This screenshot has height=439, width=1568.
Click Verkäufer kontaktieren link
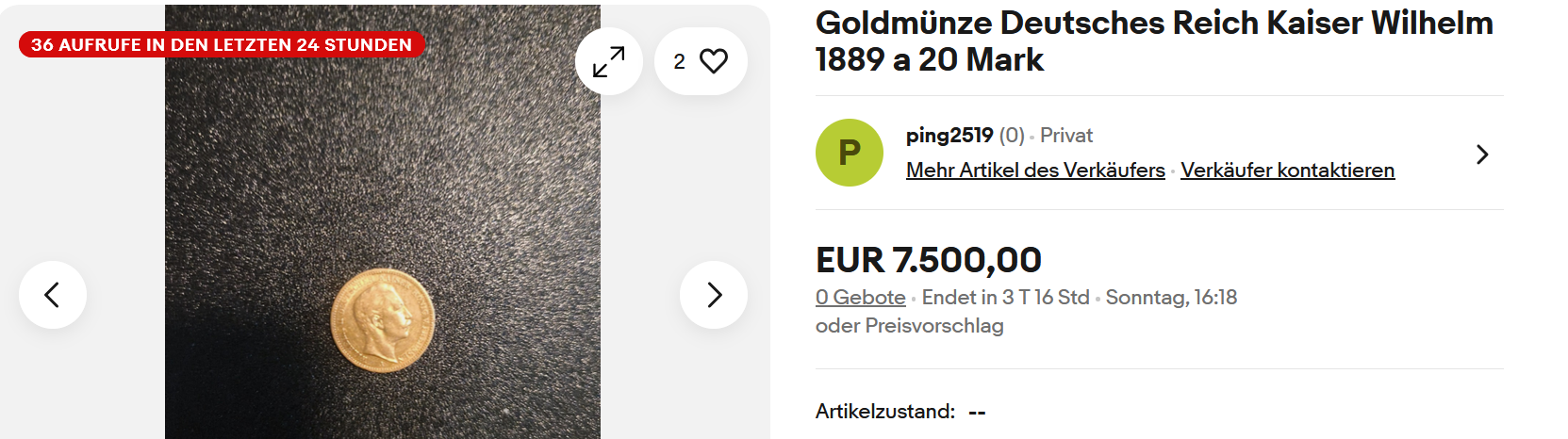point(1287,171)
